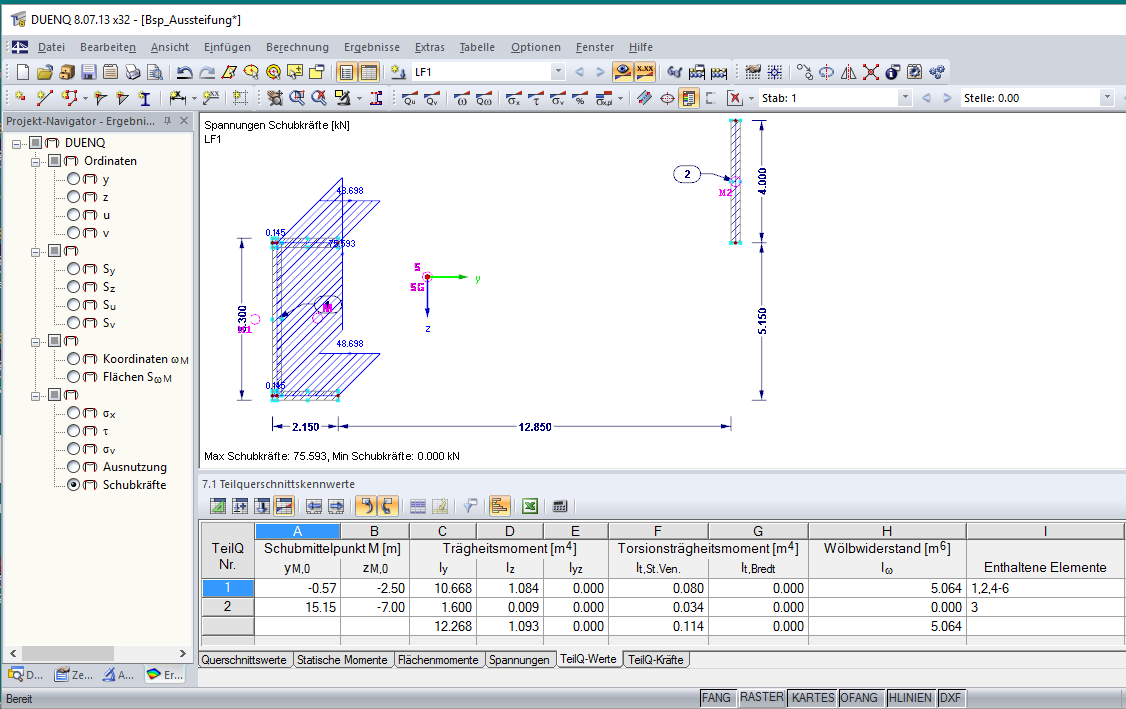Collapse the Ordinaten tree node

[35, 162]
